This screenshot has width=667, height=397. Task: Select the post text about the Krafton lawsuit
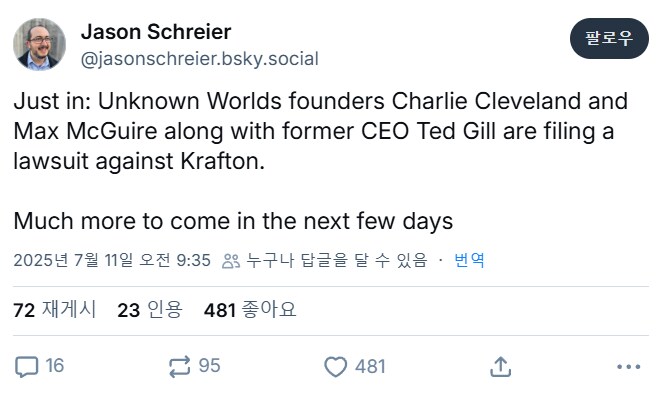(321, 161)
